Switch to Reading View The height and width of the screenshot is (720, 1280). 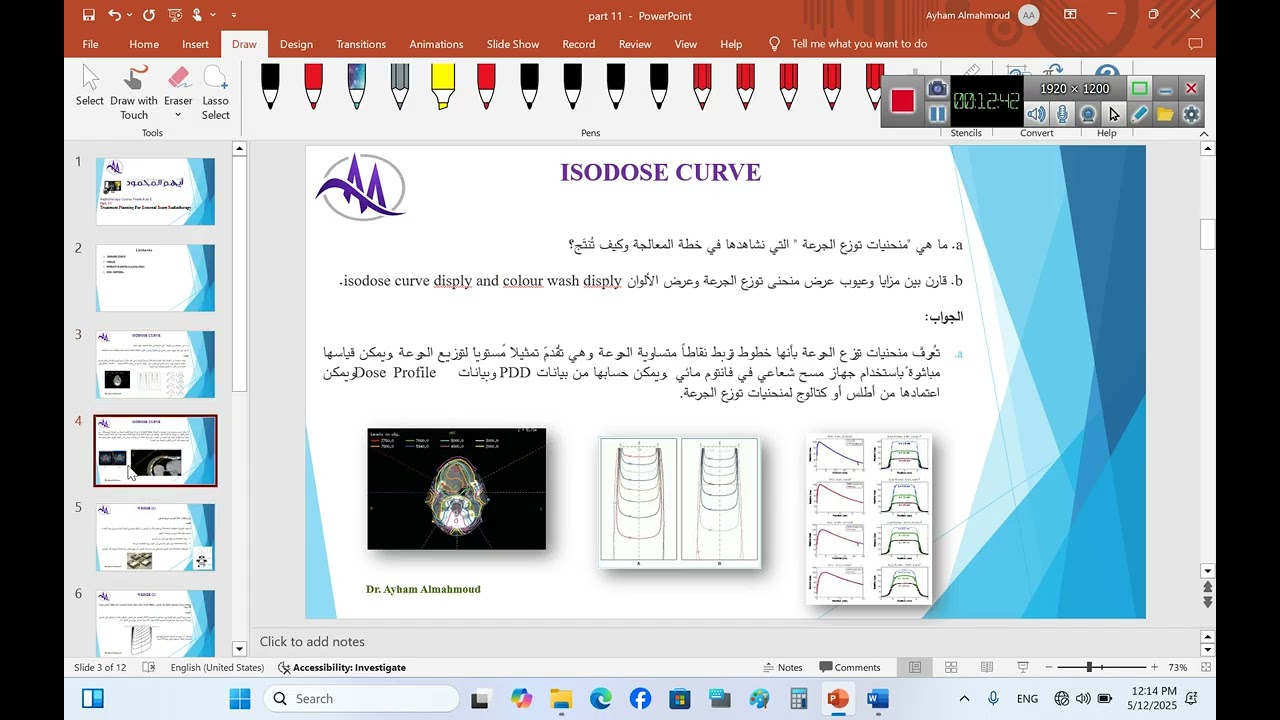click(x=987, y=667)
